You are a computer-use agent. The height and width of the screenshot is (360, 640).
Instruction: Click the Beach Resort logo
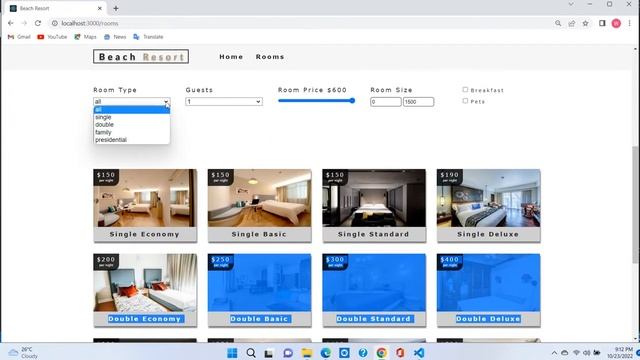(141, 56)
